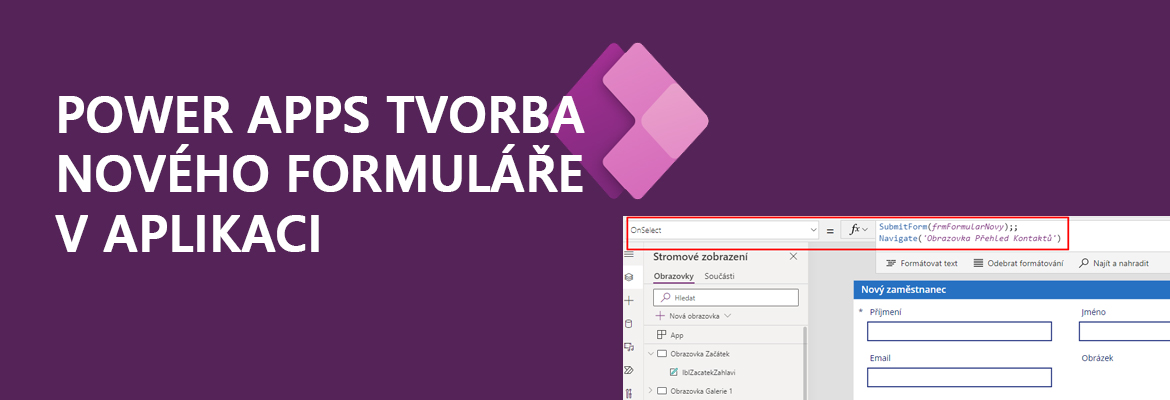Image resolution: width=1170 pixels, height=400 pixels.
Task: Collapse the Obrazovka Začátek node
Action: 650,354
